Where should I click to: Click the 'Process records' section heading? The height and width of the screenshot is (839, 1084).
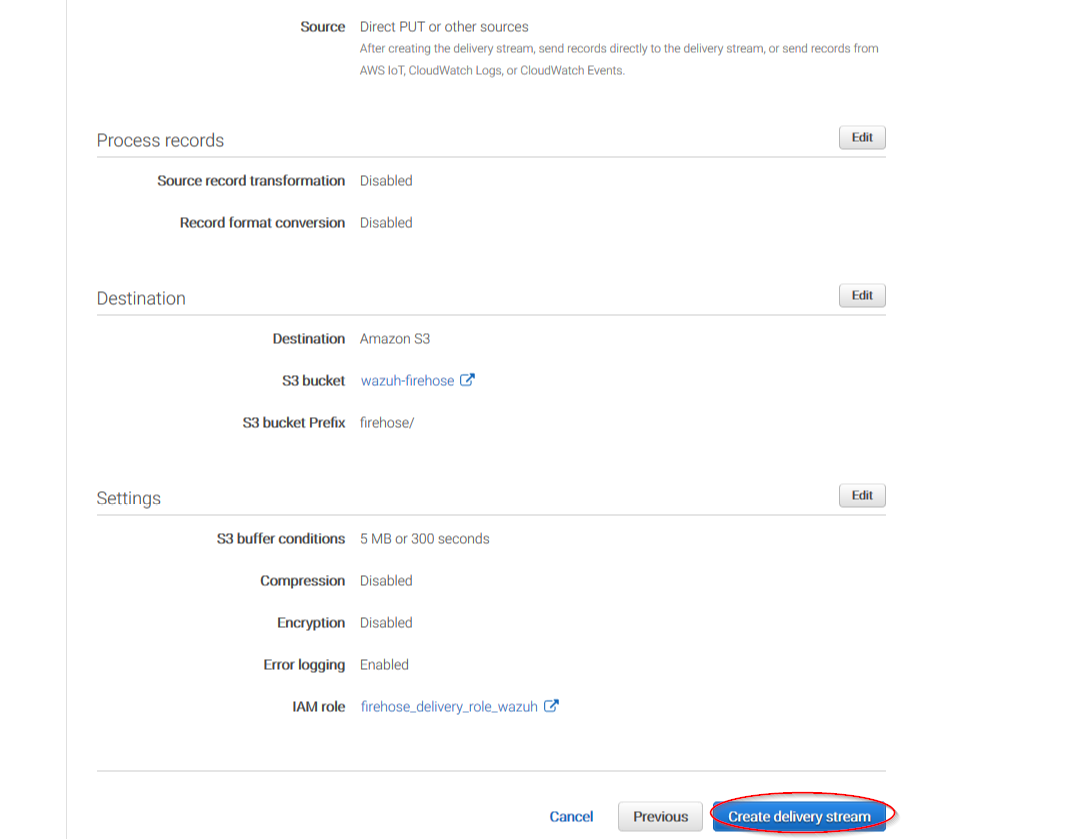(160, 141)
